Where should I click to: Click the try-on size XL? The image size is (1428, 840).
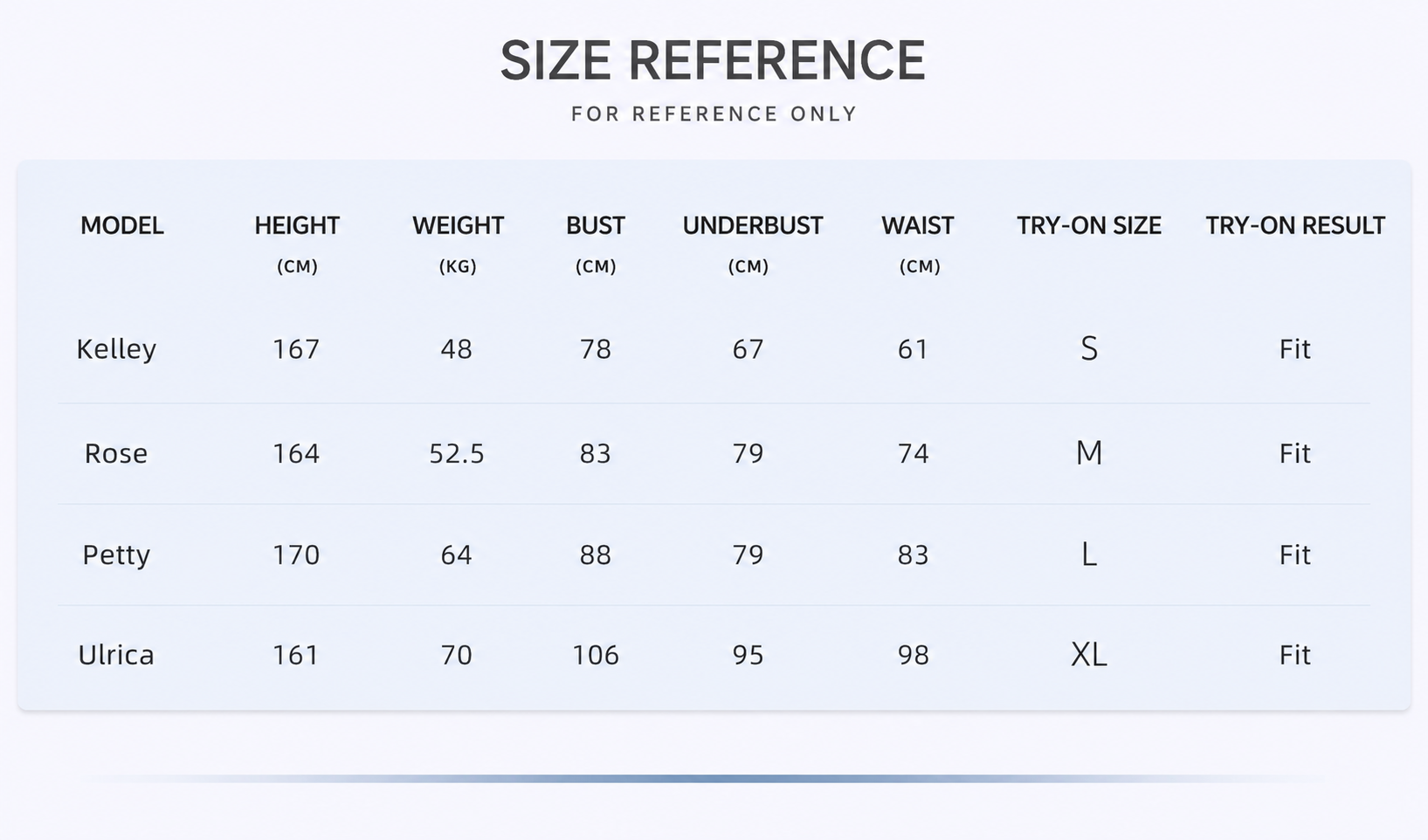[1089, 654]
